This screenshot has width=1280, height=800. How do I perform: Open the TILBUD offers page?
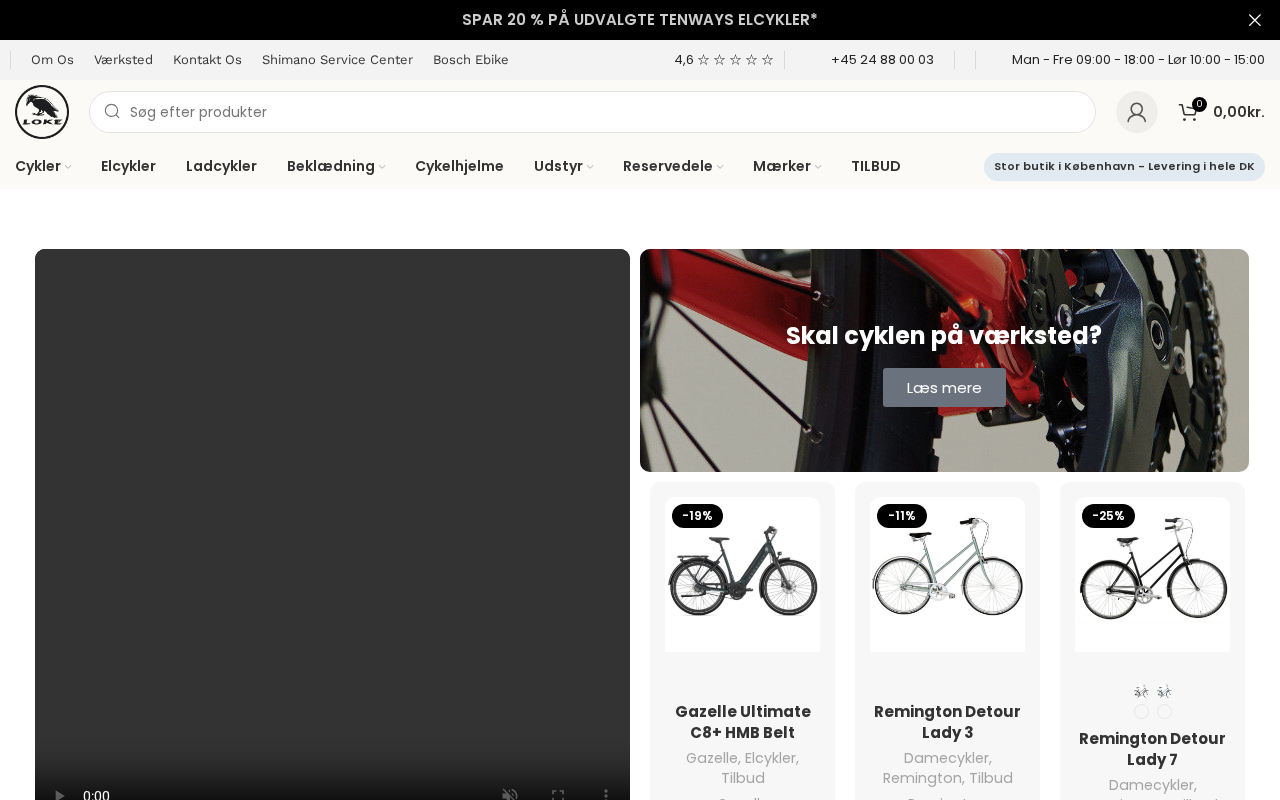[x=876, y=166]
